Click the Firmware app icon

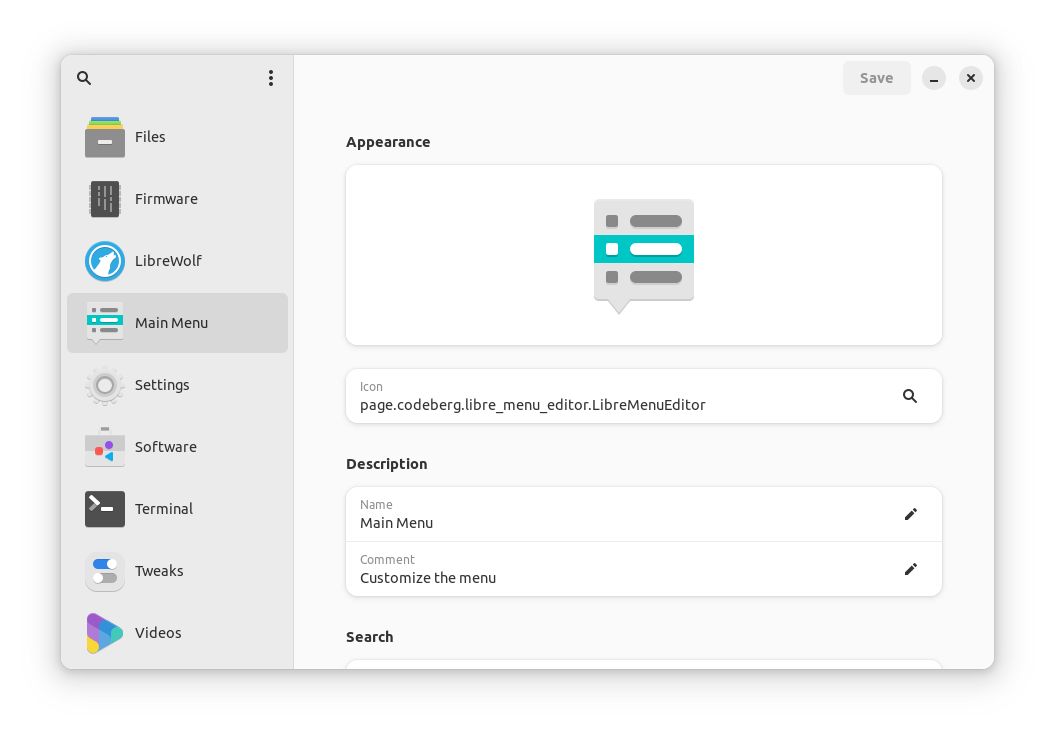point(105,199)
